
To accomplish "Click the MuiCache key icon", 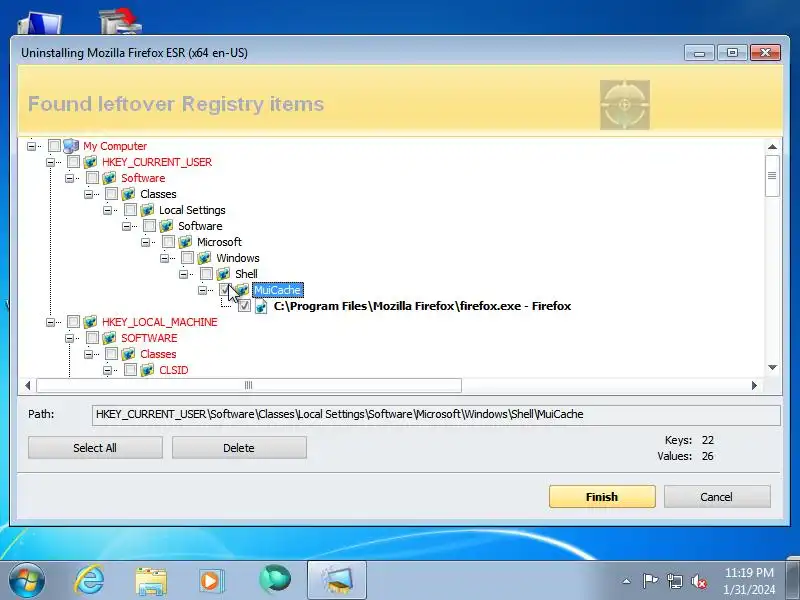I will coord(242,290).
